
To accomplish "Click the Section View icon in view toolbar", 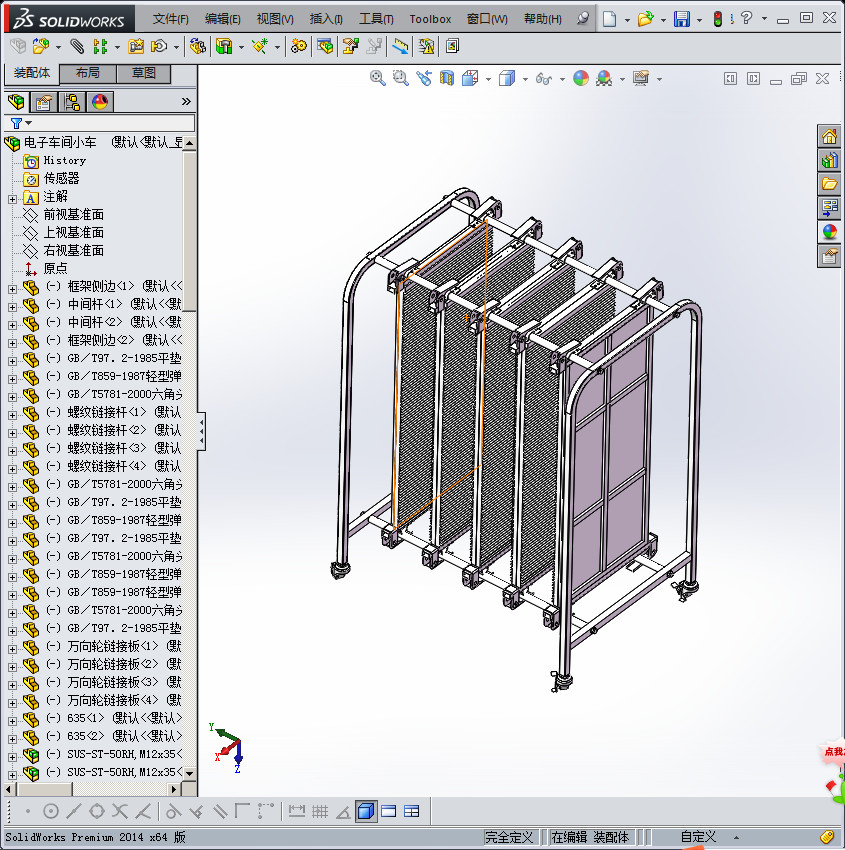I will pos(447,78).
